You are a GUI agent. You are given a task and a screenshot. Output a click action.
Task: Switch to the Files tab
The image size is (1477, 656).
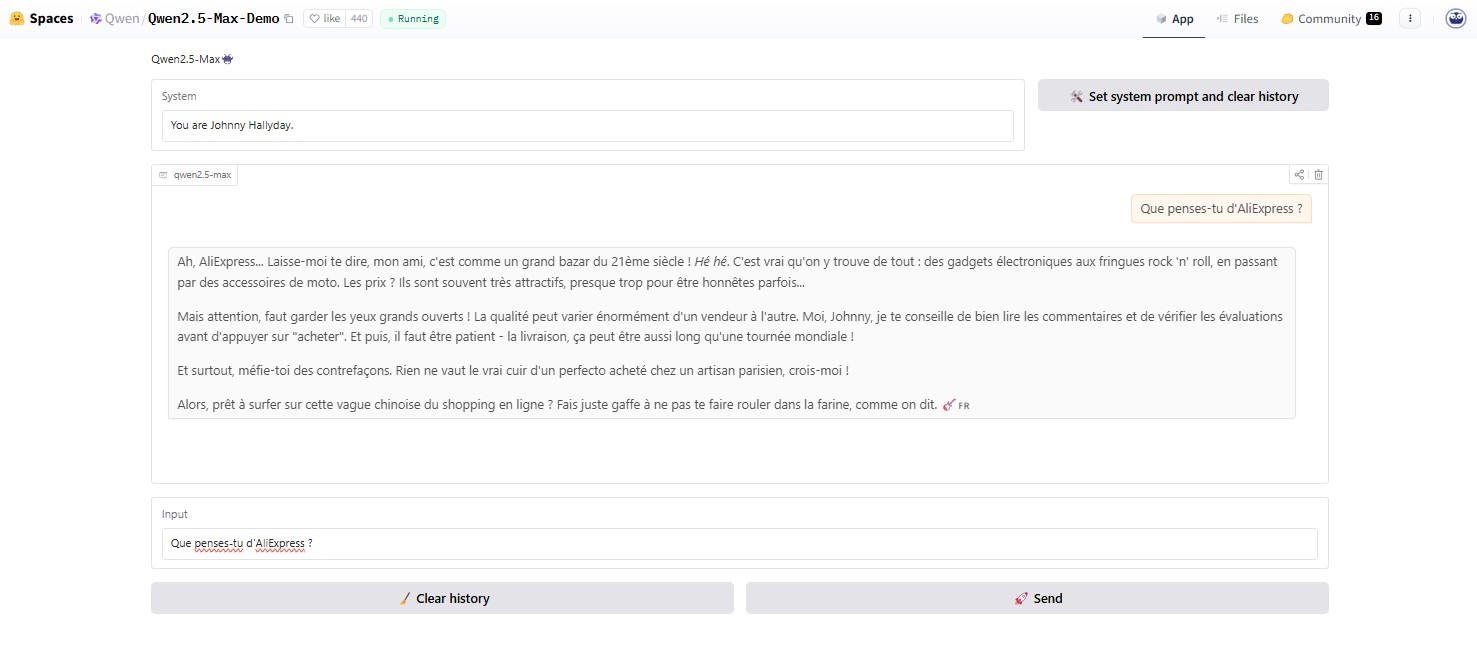(1237, 19)
